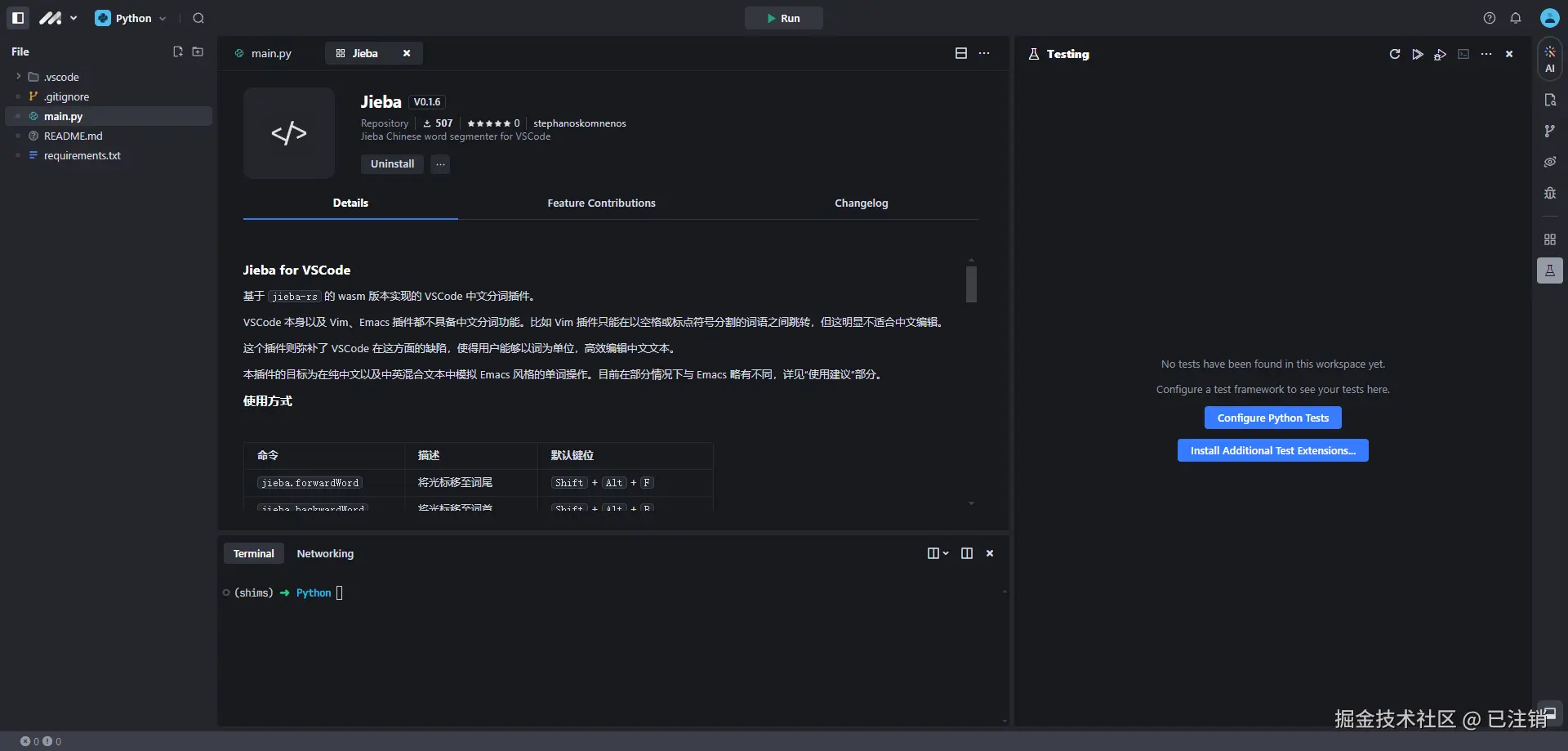Toggle the terminal panel layout icon
Screen dimensions: 1568x751
967,553
